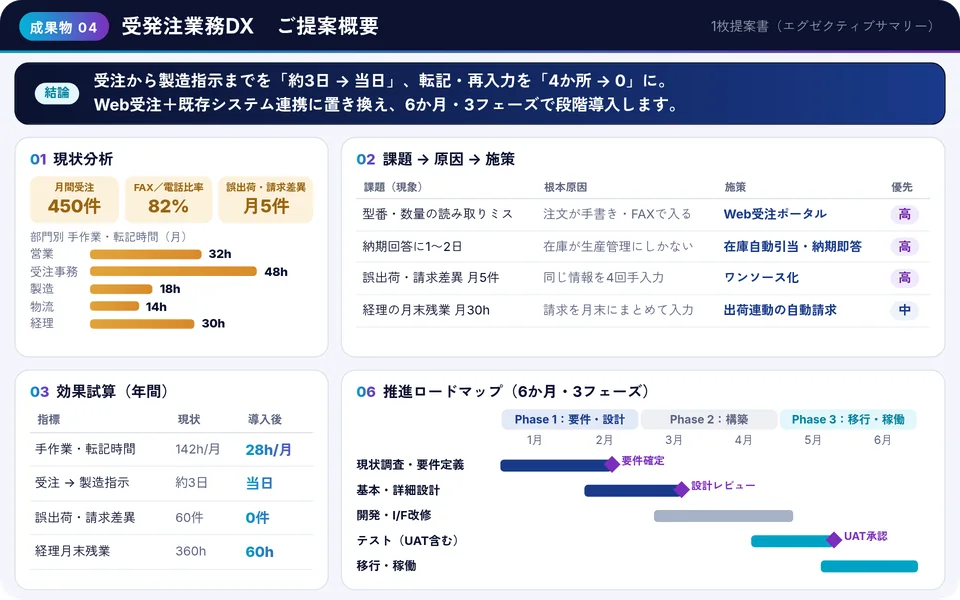Click the 現状調査・要件定義 Gantt bar

pos(556,465)
